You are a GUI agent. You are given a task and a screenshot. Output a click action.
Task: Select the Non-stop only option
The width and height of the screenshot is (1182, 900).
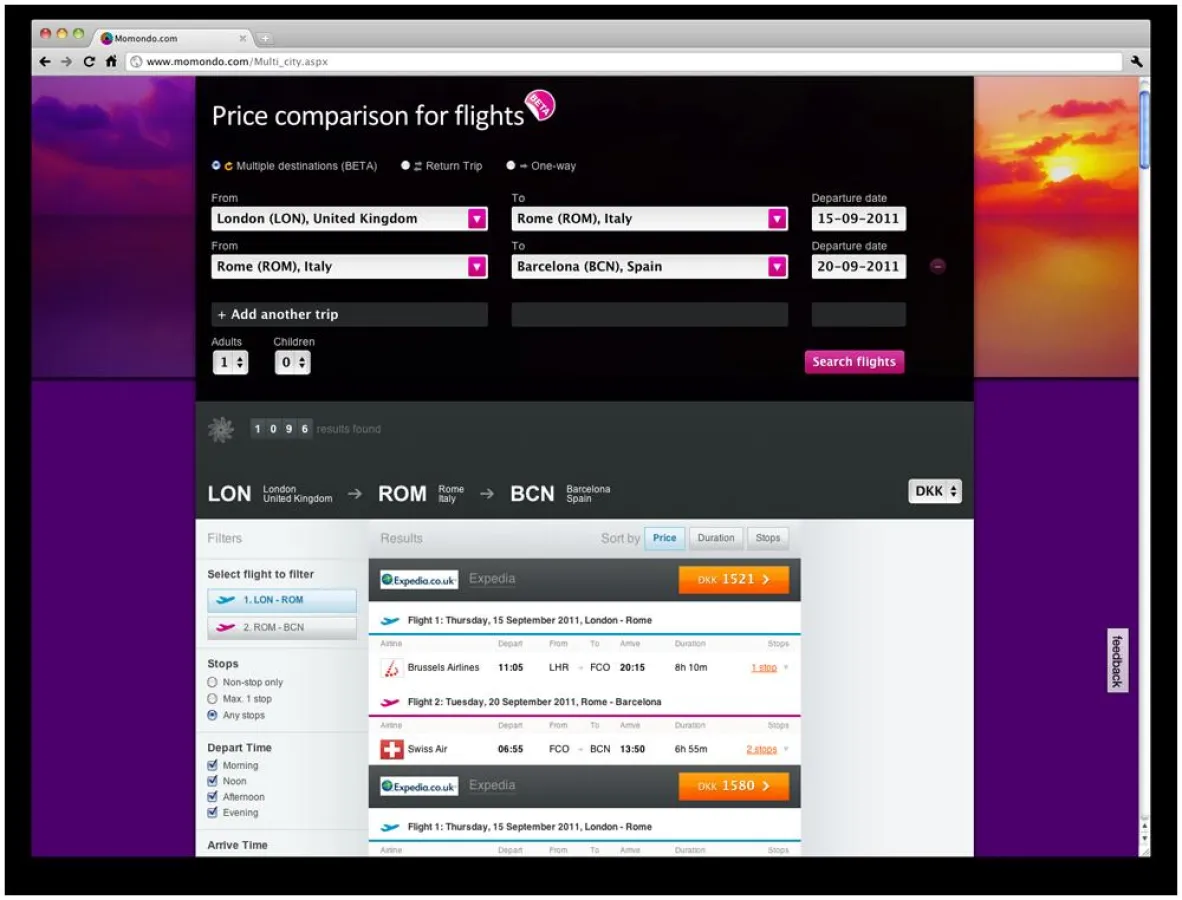click(x=212, y=682)
